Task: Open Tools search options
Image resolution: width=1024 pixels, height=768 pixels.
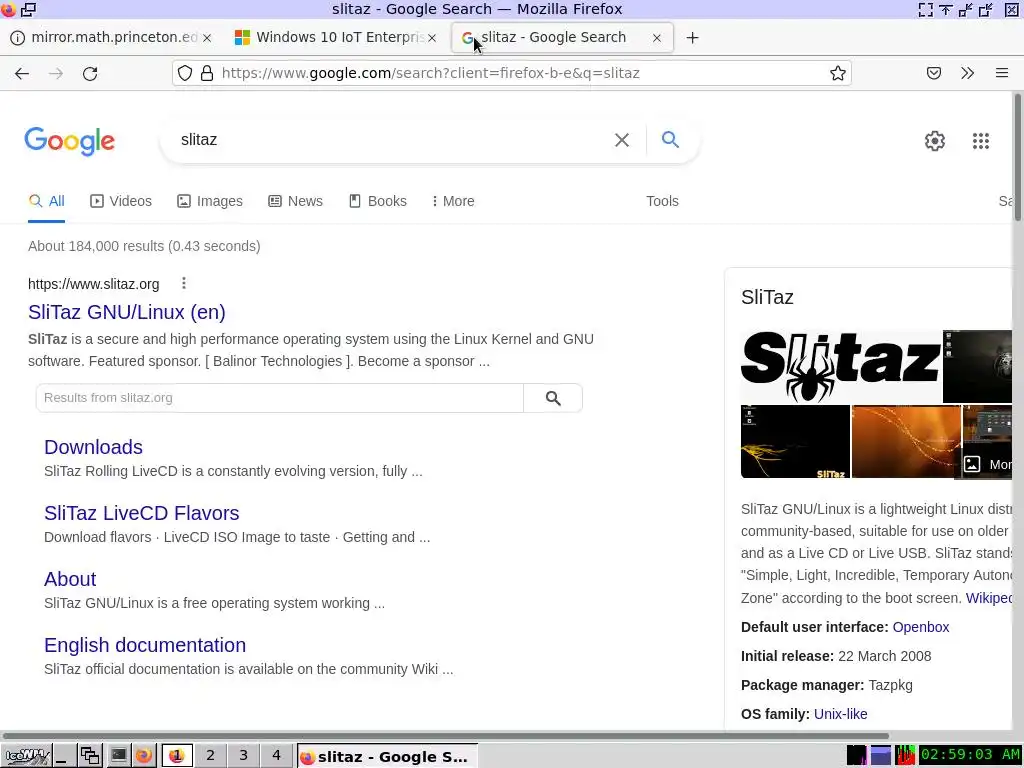Action: pos(662,201)
